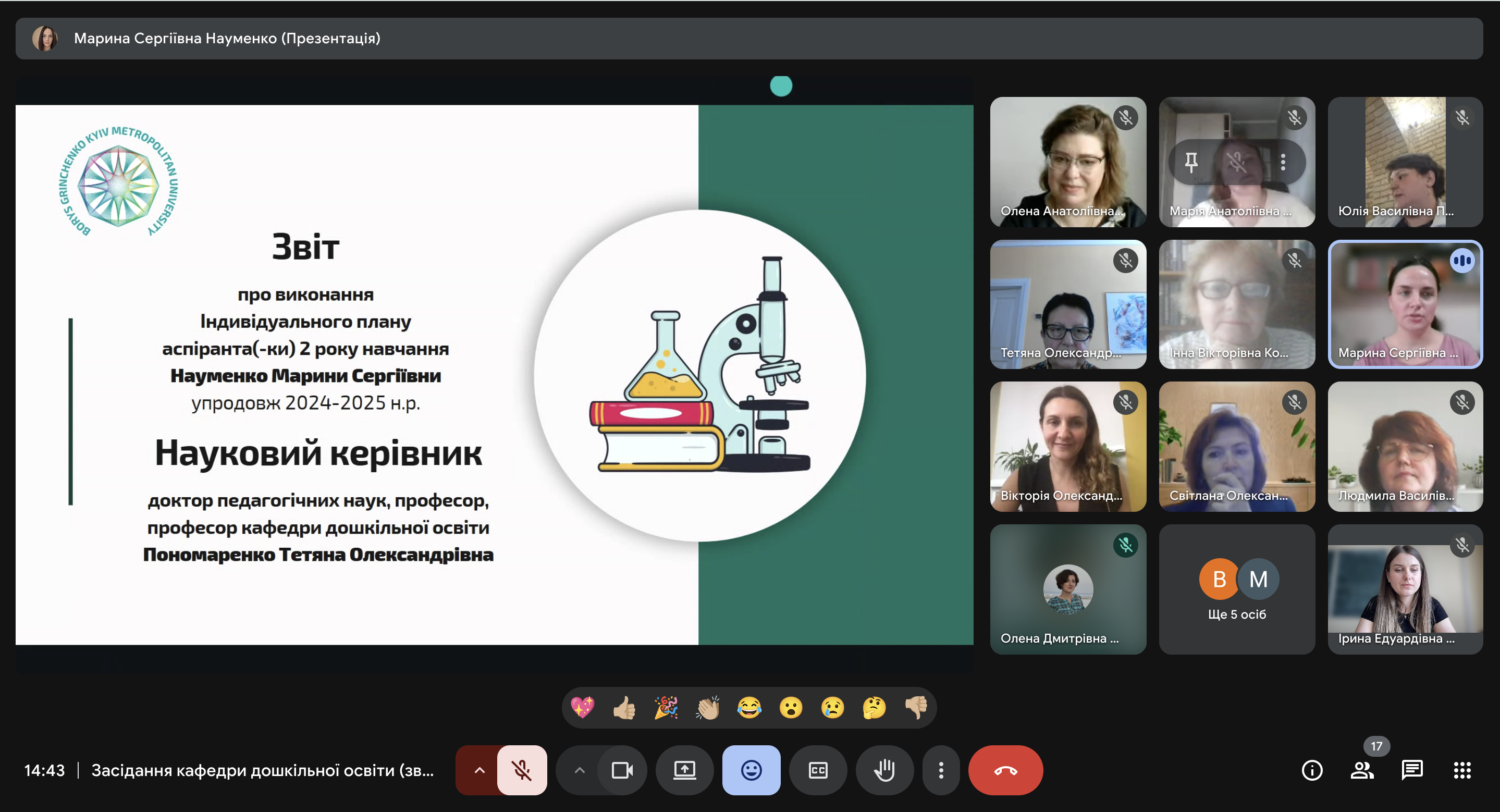
Task: Open meeting details info icon
Action: (1311, 770)
